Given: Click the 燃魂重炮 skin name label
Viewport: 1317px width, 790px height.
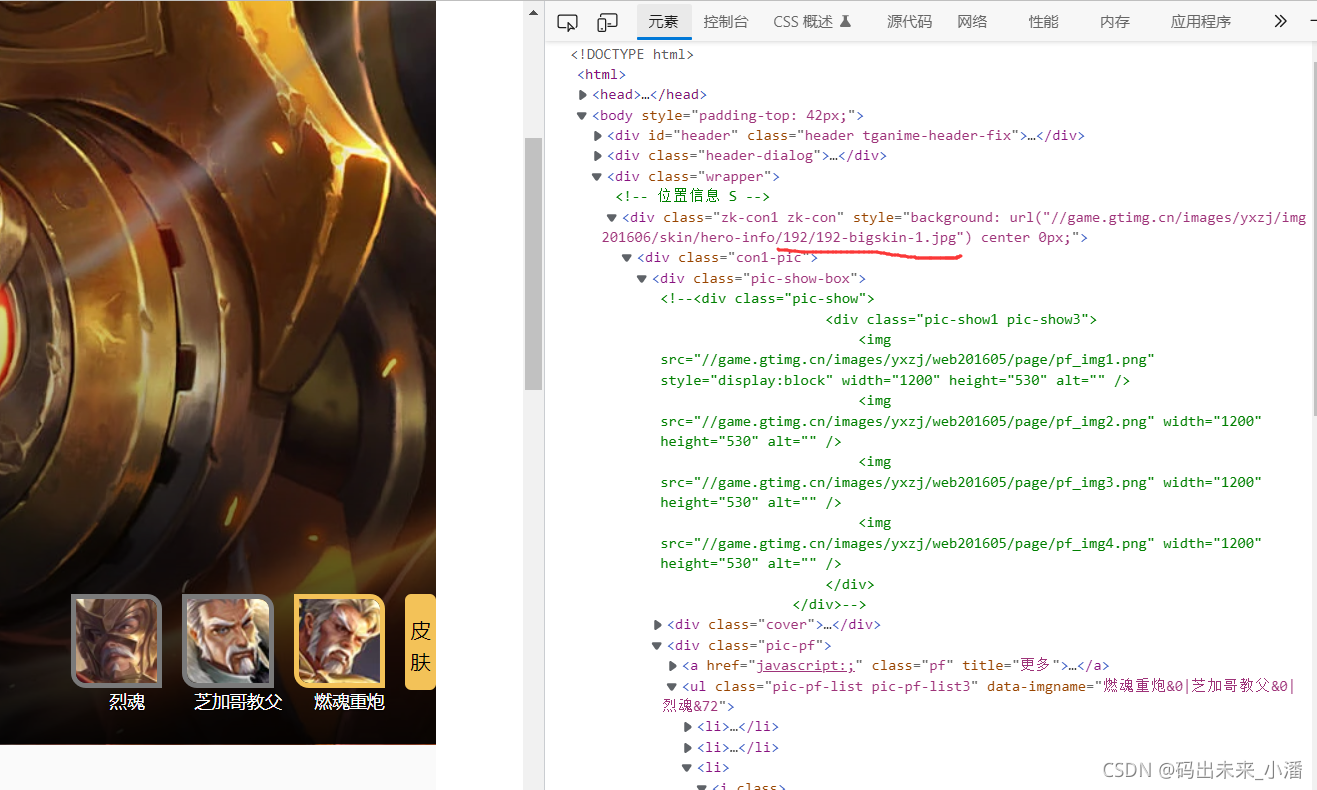Looking at the screenshot, I should click(x=349, y=702).
